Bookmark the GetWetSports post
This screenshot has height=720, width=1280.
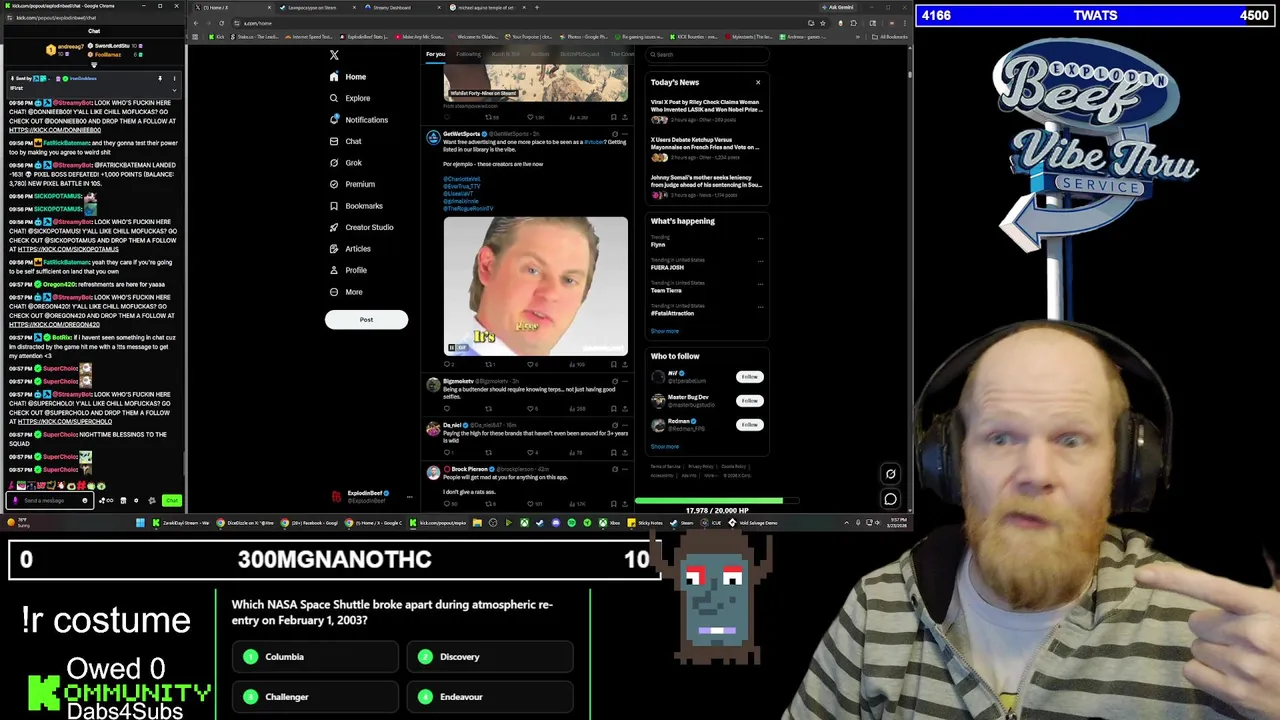[613, 365]
